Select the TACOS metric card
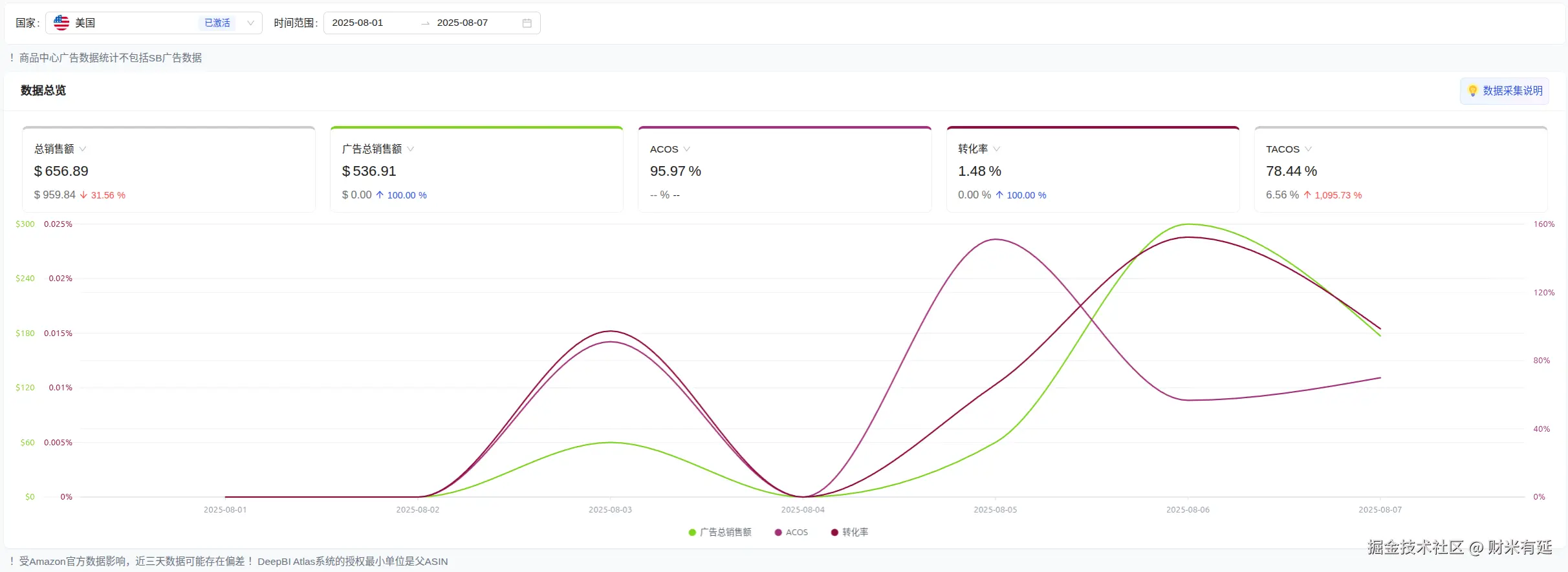 coord(1400,169)
